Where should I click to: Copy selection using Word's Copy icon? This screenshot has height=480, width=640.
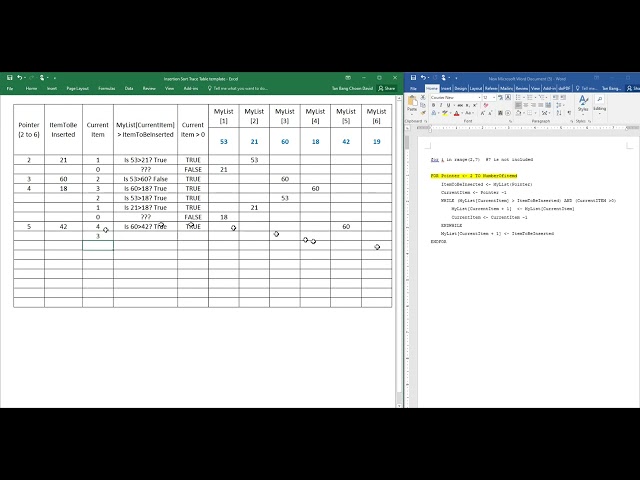pyautogui.click(x=423, y=105)
